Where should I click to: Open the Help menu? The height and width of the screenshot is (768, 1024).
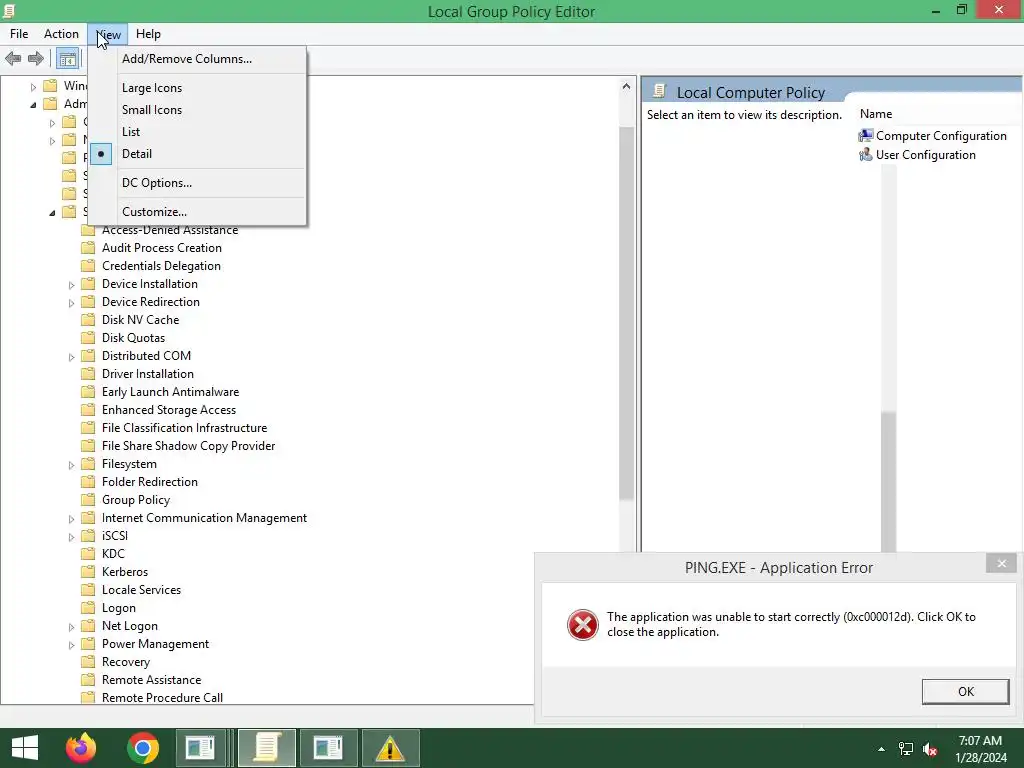[148, 34]
